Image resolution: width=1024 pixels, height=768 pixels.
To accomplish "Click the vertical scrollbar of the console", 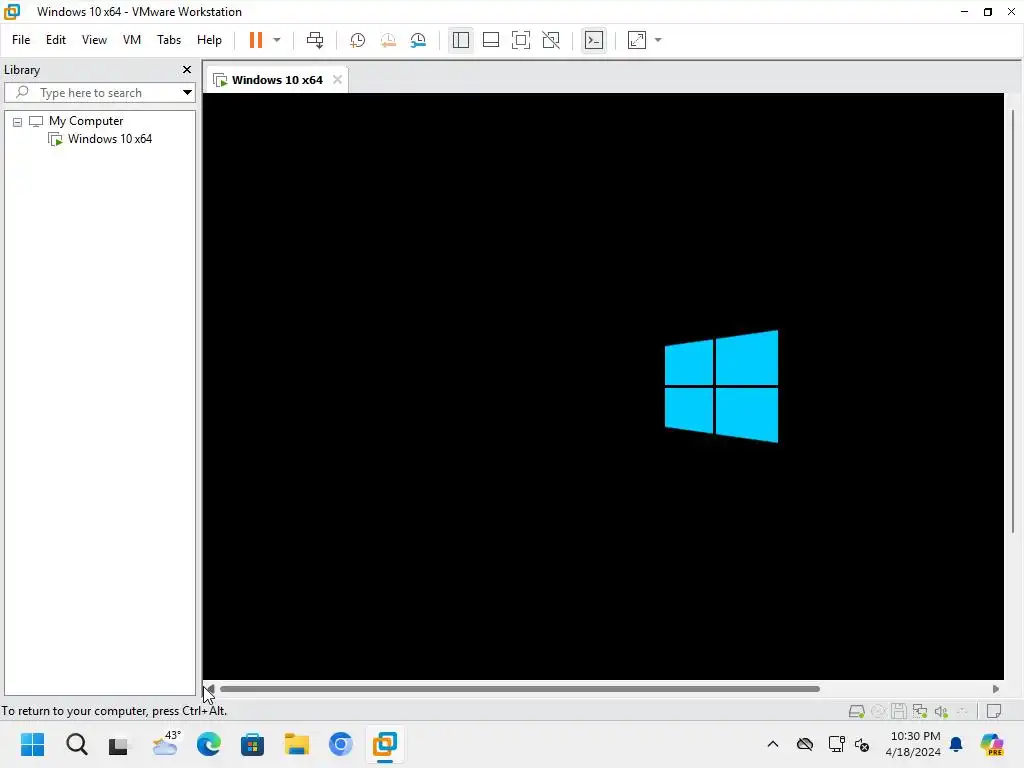I will pyautogui.click(x=1013, y=320).
